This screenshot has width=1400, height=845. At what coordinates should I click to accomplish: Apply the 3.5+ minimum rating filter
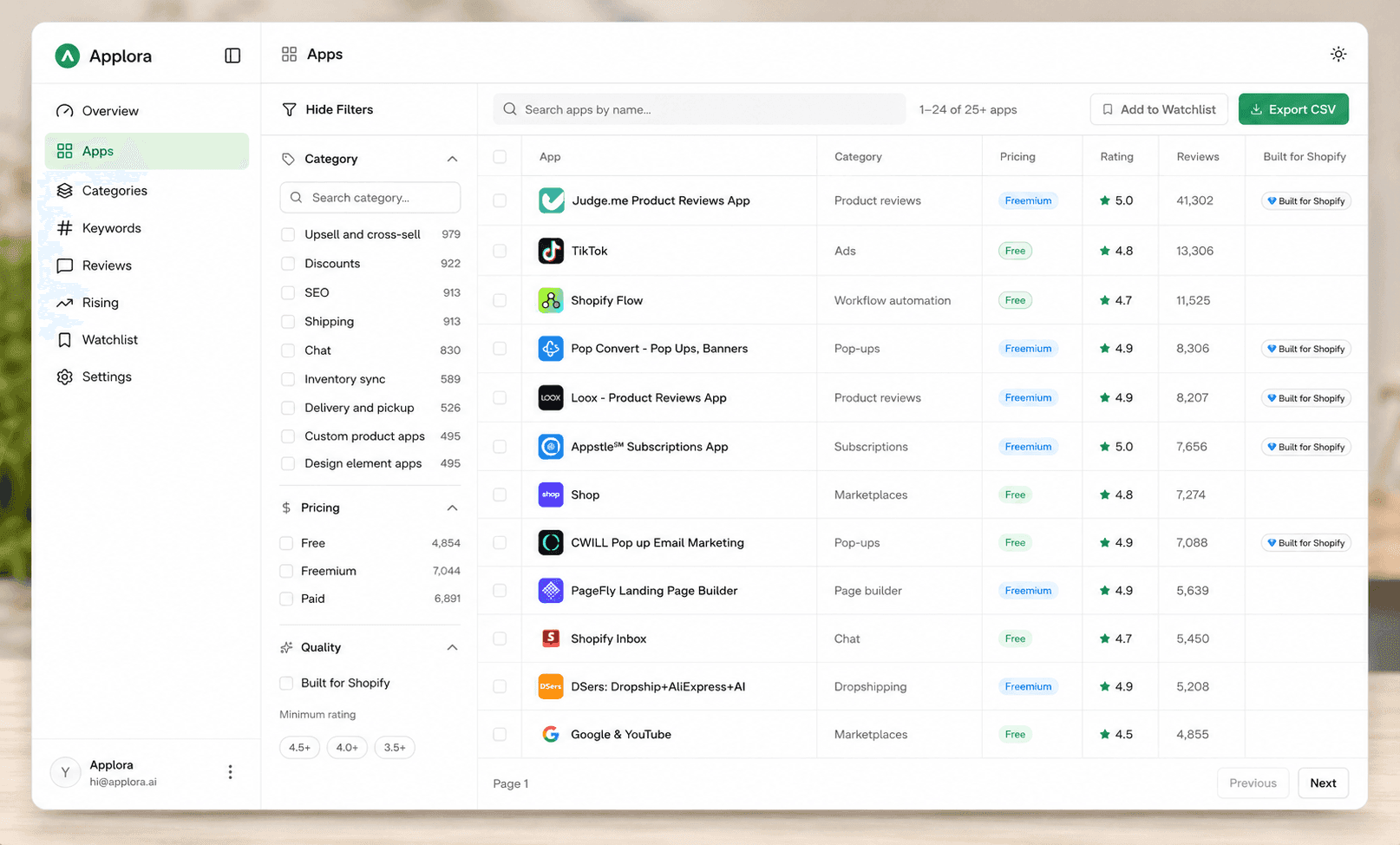(395, 747)
